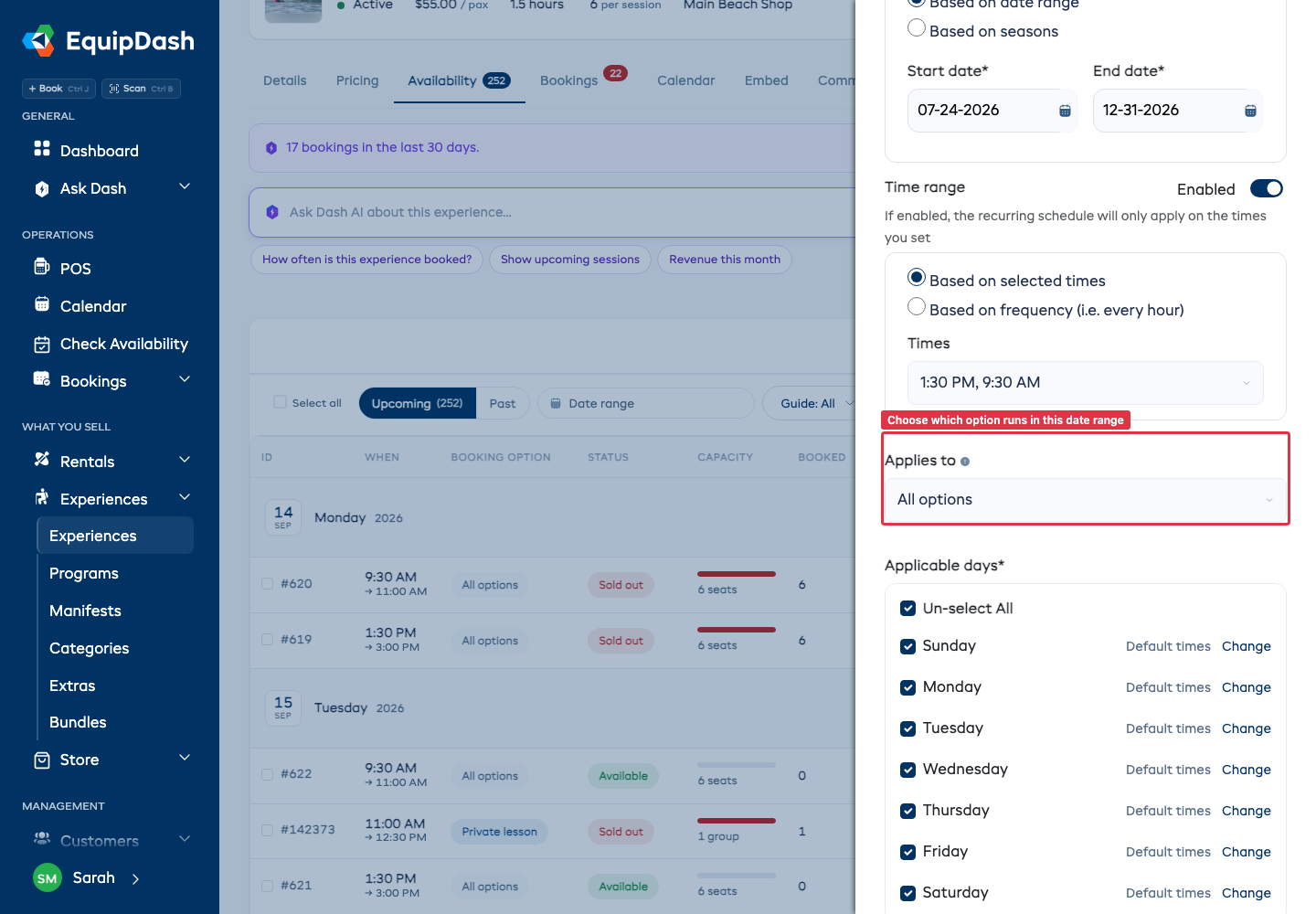Image resolution: width=1316 pixels, height=914 pixels.
Task: Disable the Time range Enabled switch
Action: (x=1267, y=188)
